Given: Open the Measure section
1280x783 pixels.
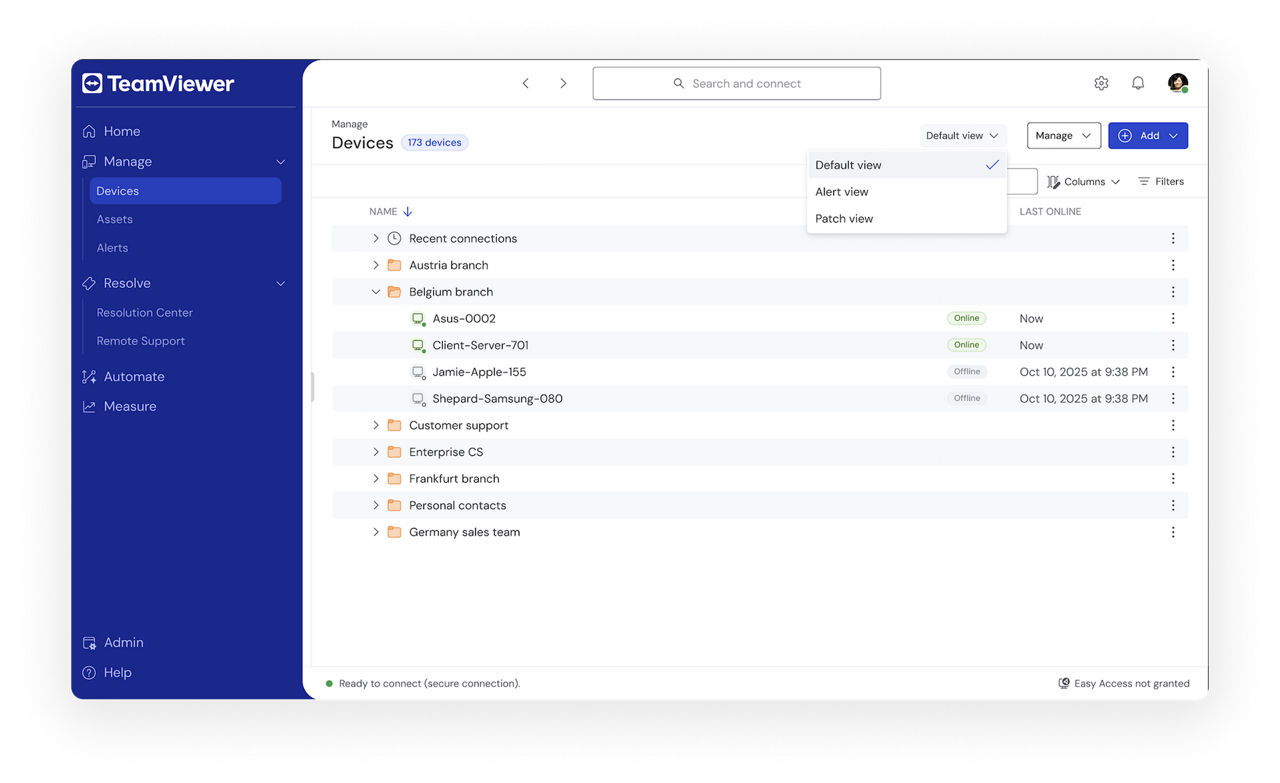Looking at the screenshot, I should tap(119, 407).
